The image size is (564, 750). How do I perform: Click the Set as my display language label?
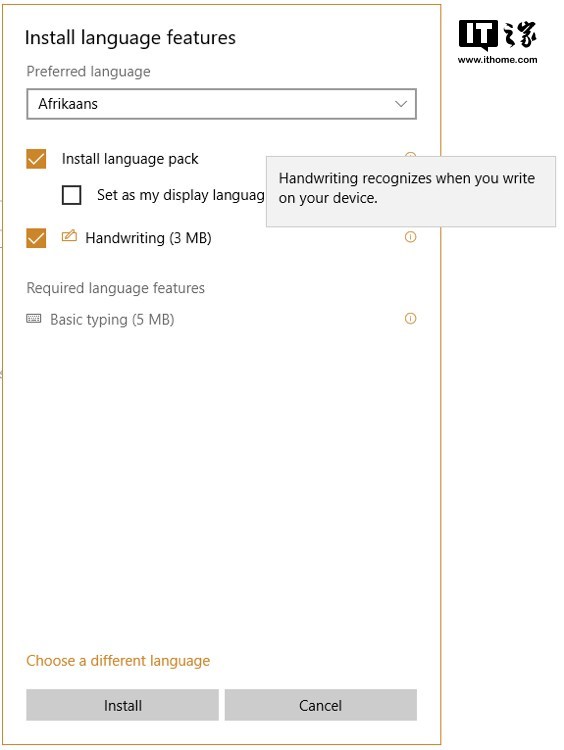pyautogui.click(x=181, y=195)
